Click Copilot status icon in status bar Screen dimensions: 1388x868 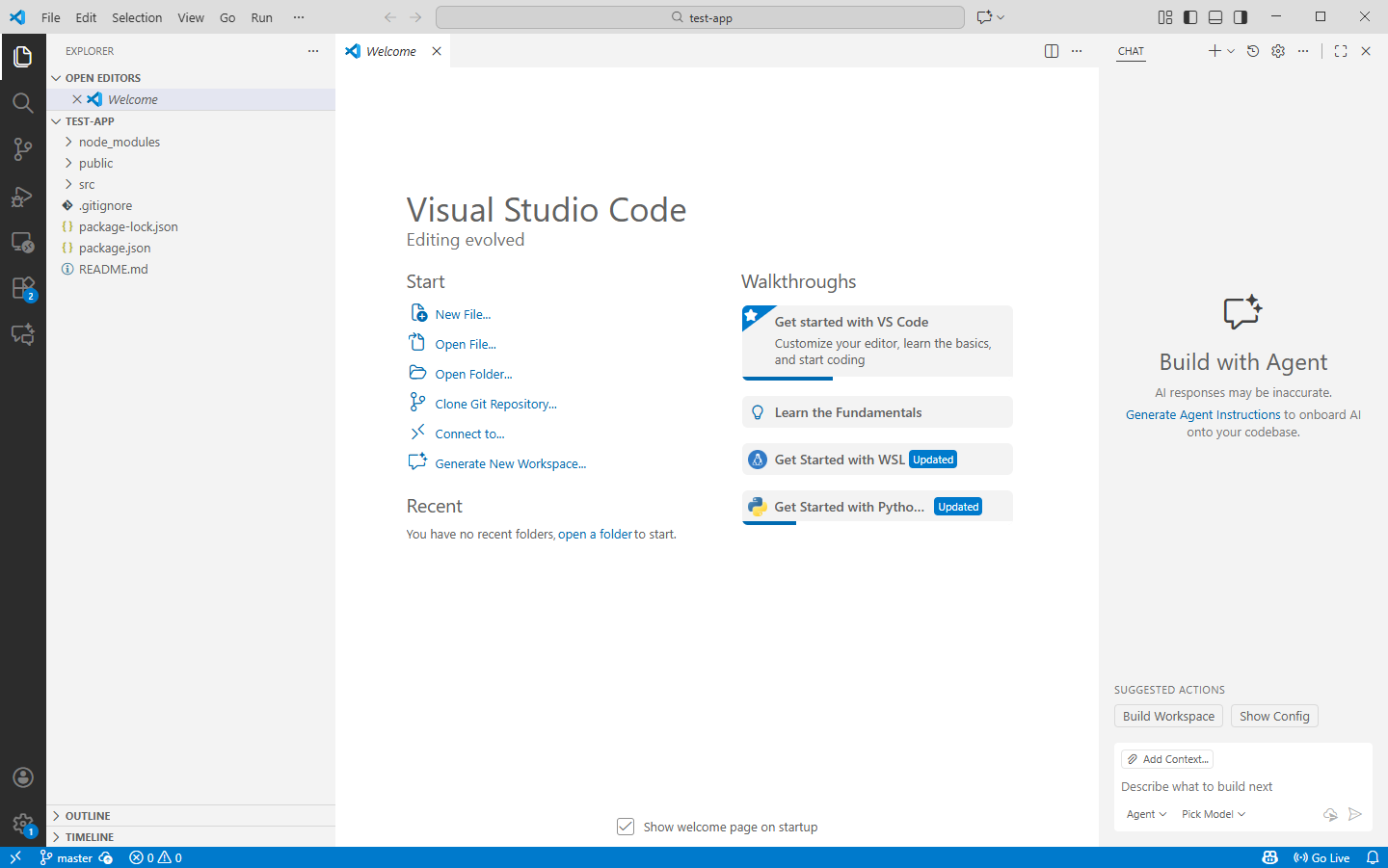pyautogui.click(x=1270, y=857)
